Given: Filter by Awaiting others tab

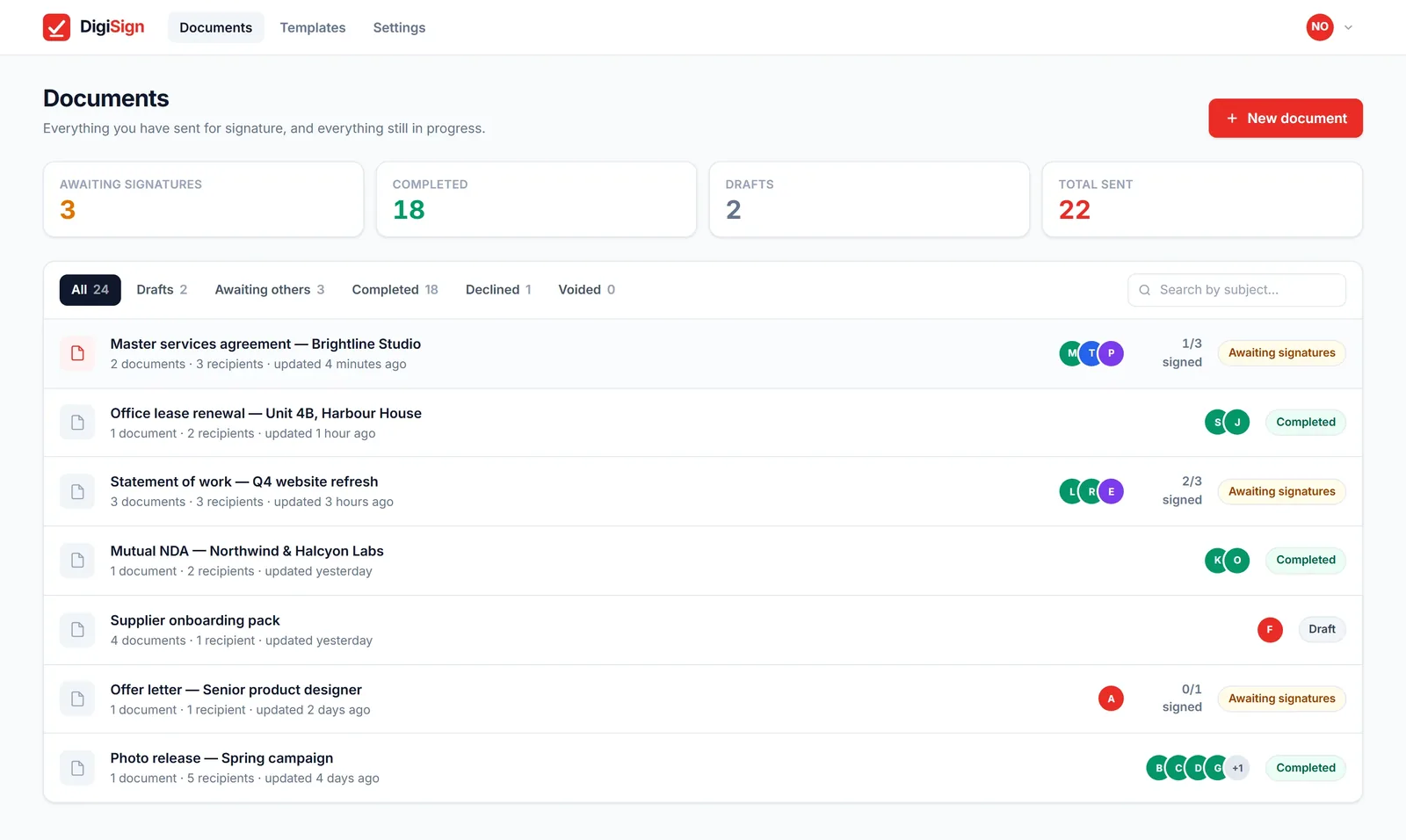Looking at the screenshot, I should [270, 290].
